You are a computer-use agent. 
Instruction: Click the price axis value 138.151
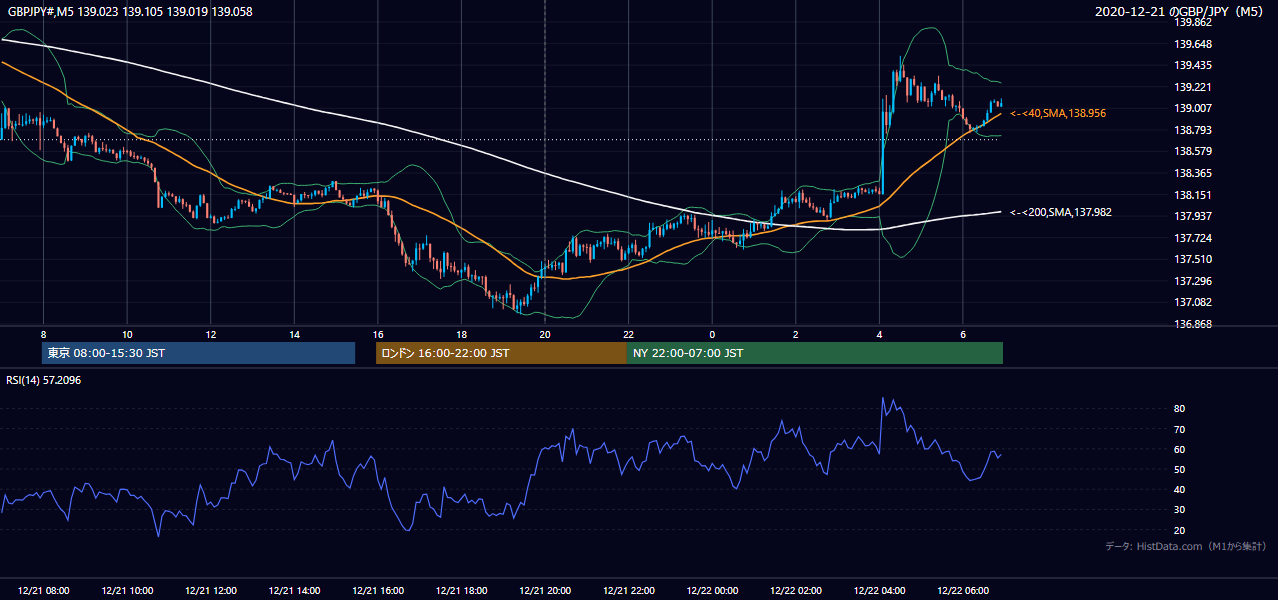click(1194, 195)
